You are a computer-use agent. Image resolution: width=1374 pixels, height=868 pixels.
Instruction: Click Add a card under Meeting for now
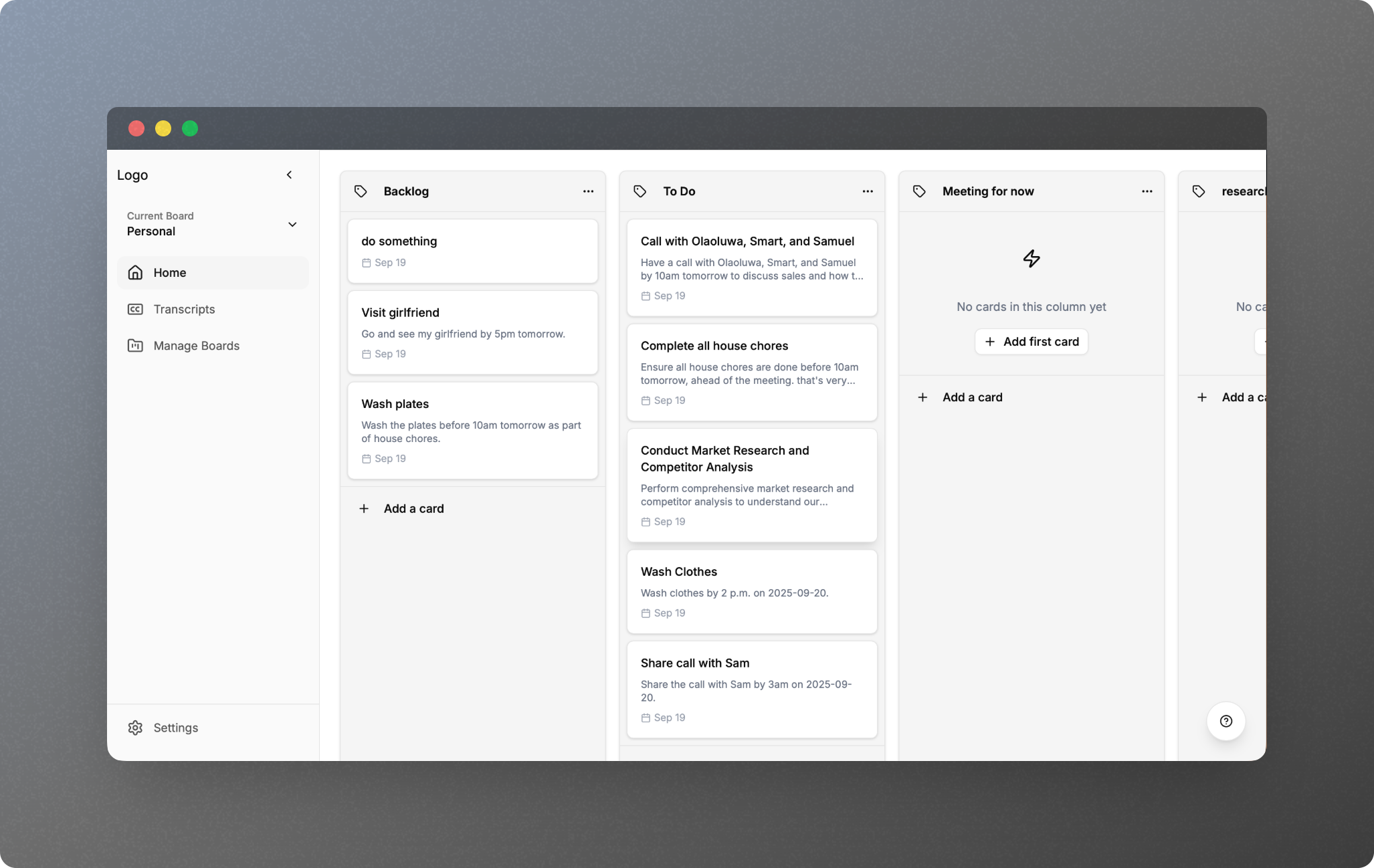tap(972, 397)
